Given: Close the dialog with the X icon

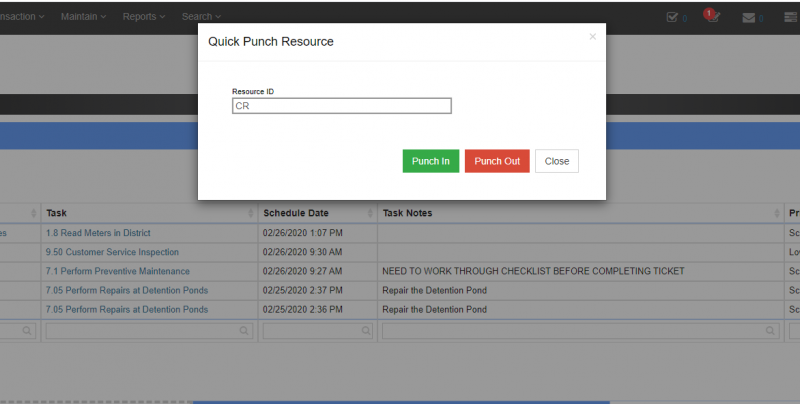Looking at the screenshot, I should (592, 37).
